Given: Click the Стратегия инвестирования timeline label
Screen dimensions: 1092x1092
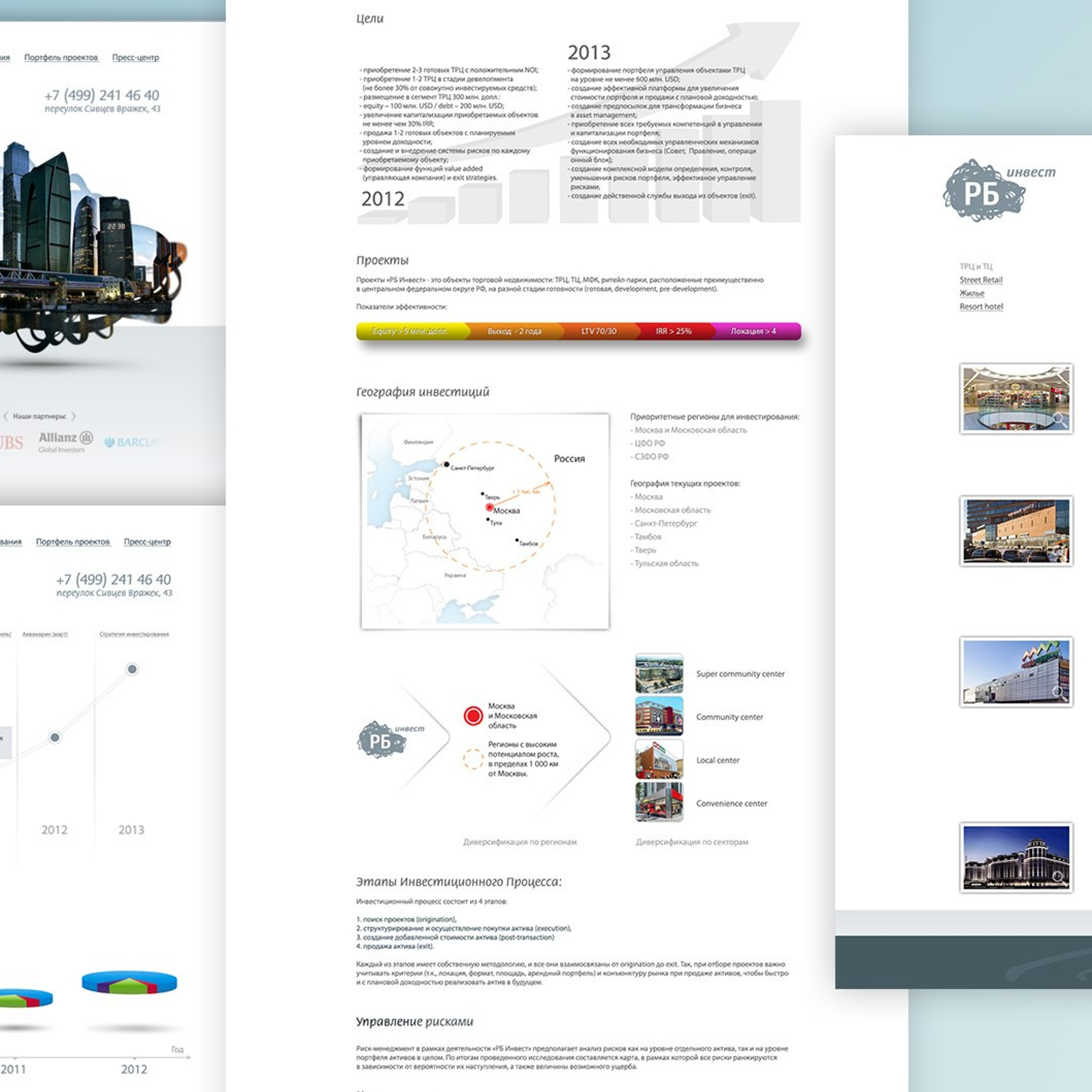Looking at the screenshot, I should click(134, 634).
